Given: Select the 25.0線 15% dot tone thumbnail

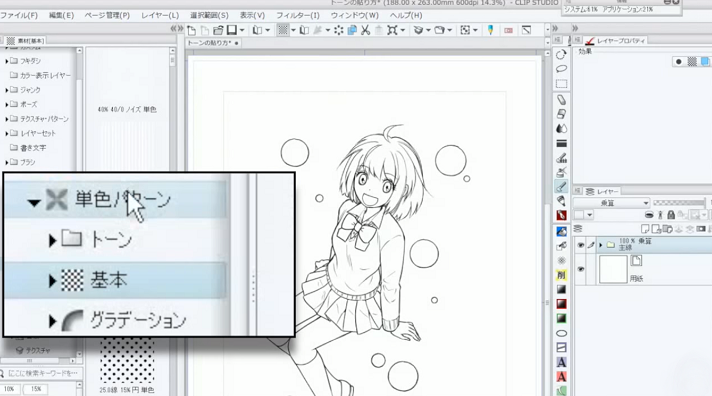Looking at the screenshot, I should [127, 362].
